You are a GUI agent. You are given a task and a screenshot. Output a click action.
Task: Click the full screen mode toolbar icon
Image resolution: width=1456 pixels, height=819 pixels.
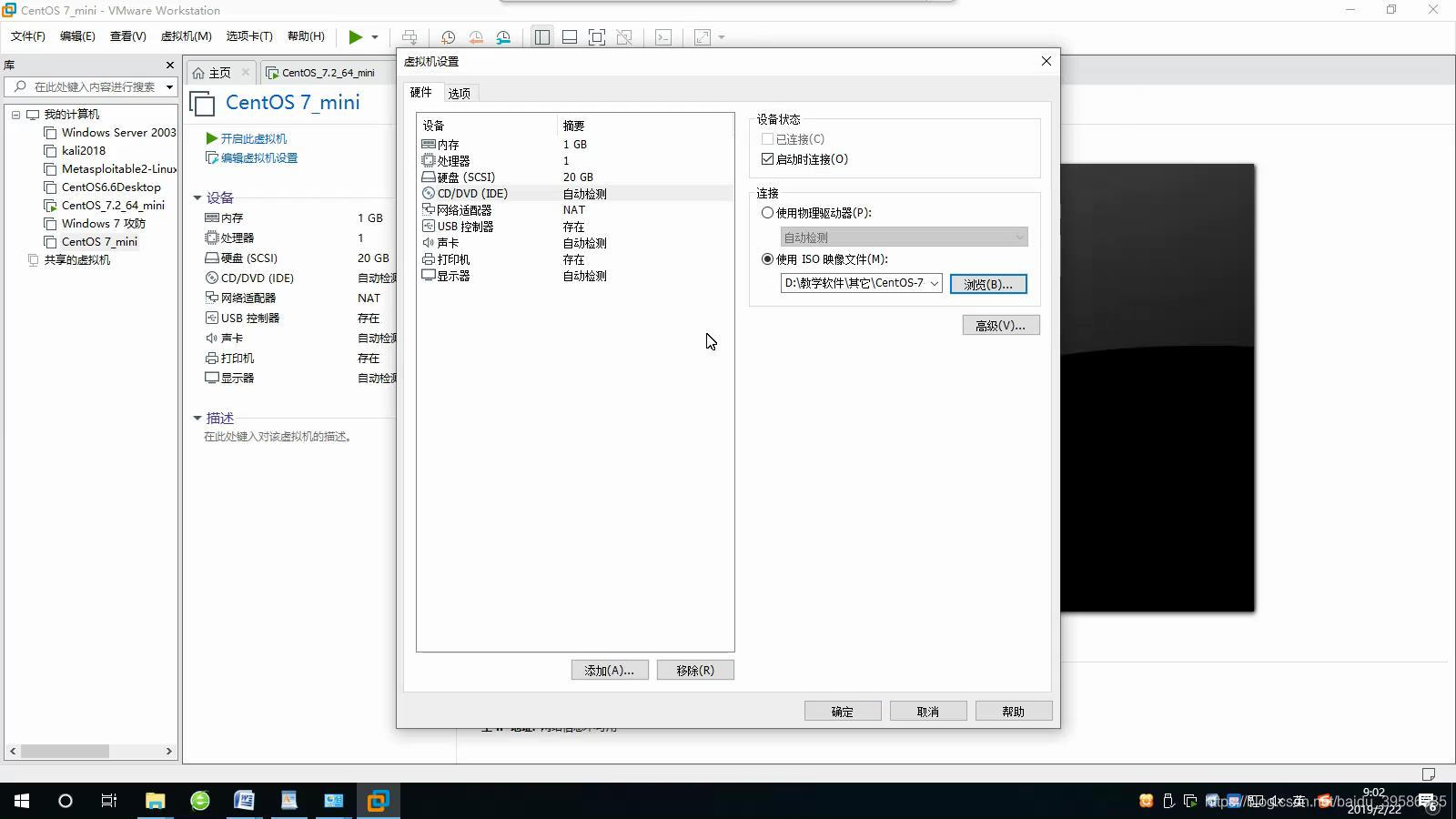[597, 37]
